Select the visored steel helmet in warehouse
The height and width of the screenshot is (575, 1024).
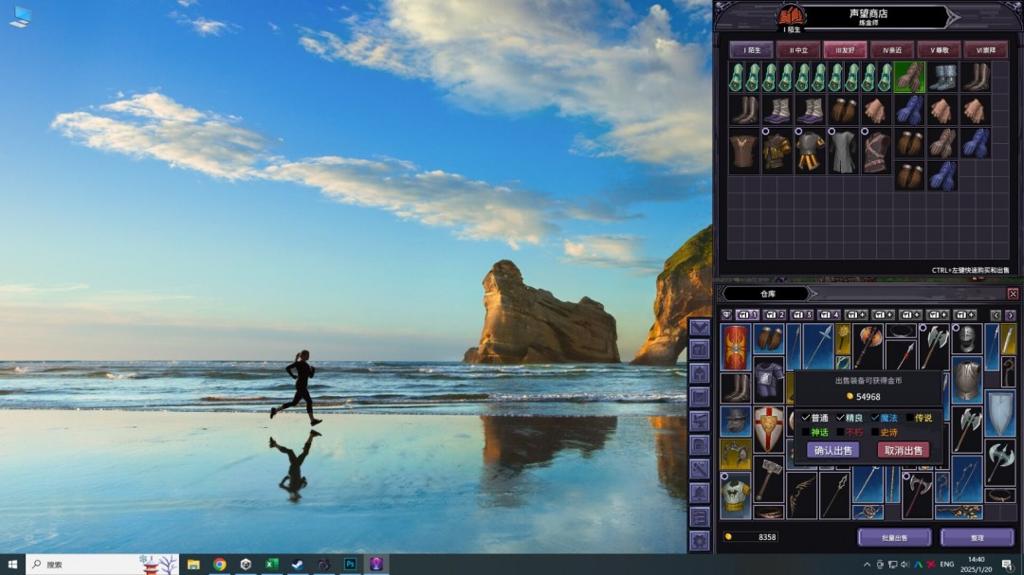point(967,338)
